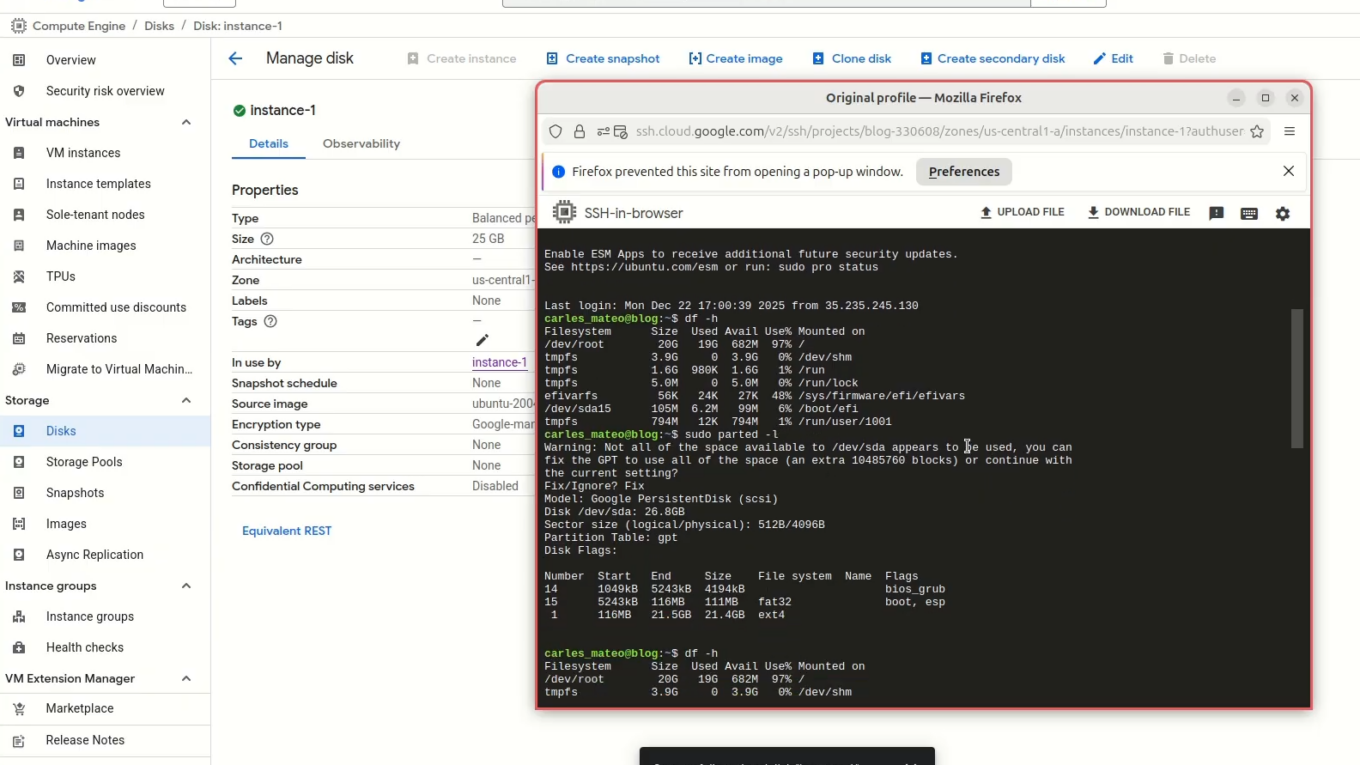Switch to the Observability tab
This screenshot has width=1360, height=765.
tap(361, 144)
